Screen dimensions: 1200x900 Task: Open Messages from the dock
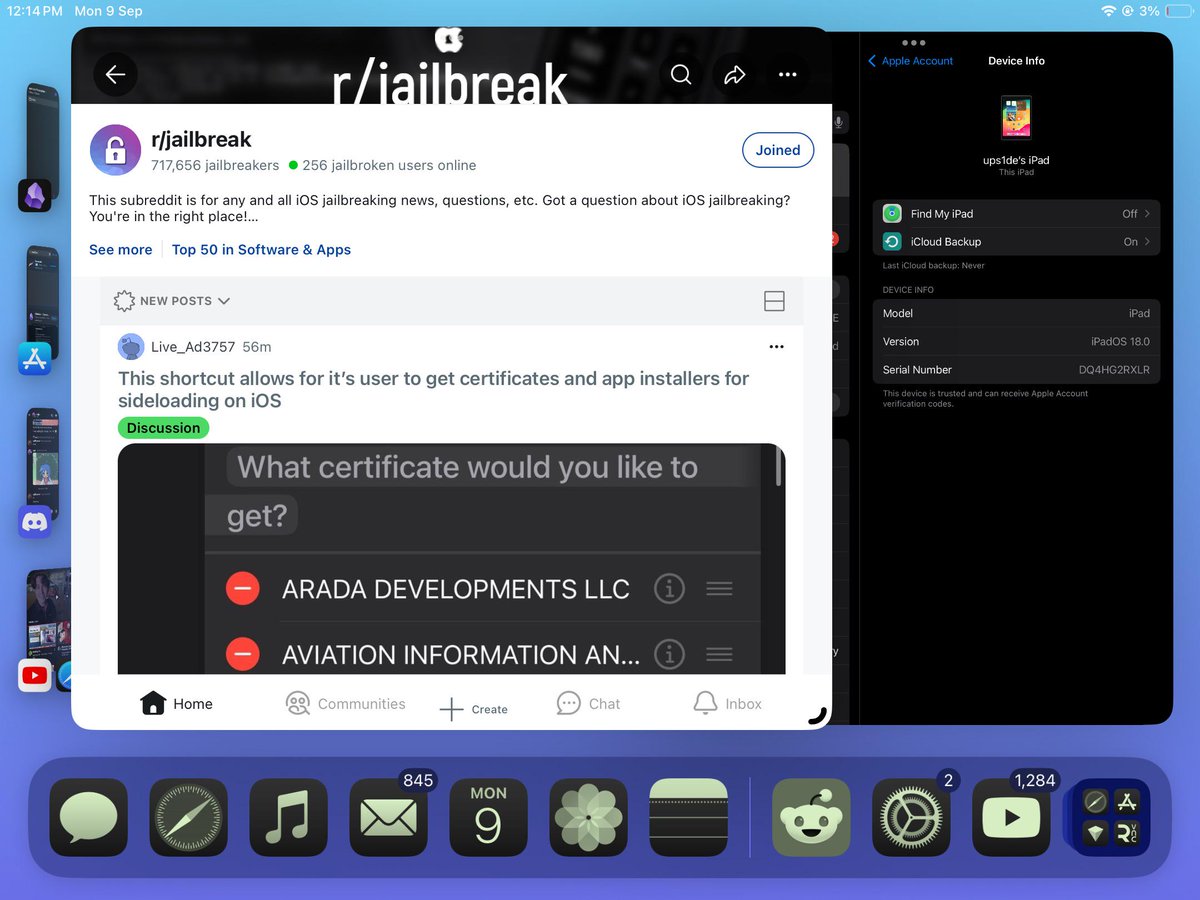[89, 817]
